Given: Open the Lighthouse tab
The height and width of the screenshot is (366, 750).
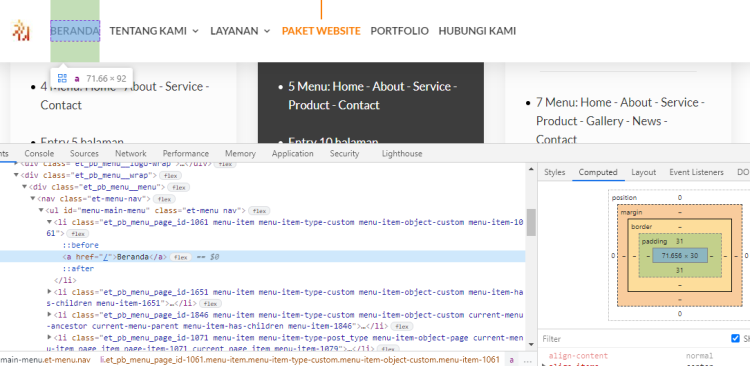Looking at the screenshot, I should point(402,154).
